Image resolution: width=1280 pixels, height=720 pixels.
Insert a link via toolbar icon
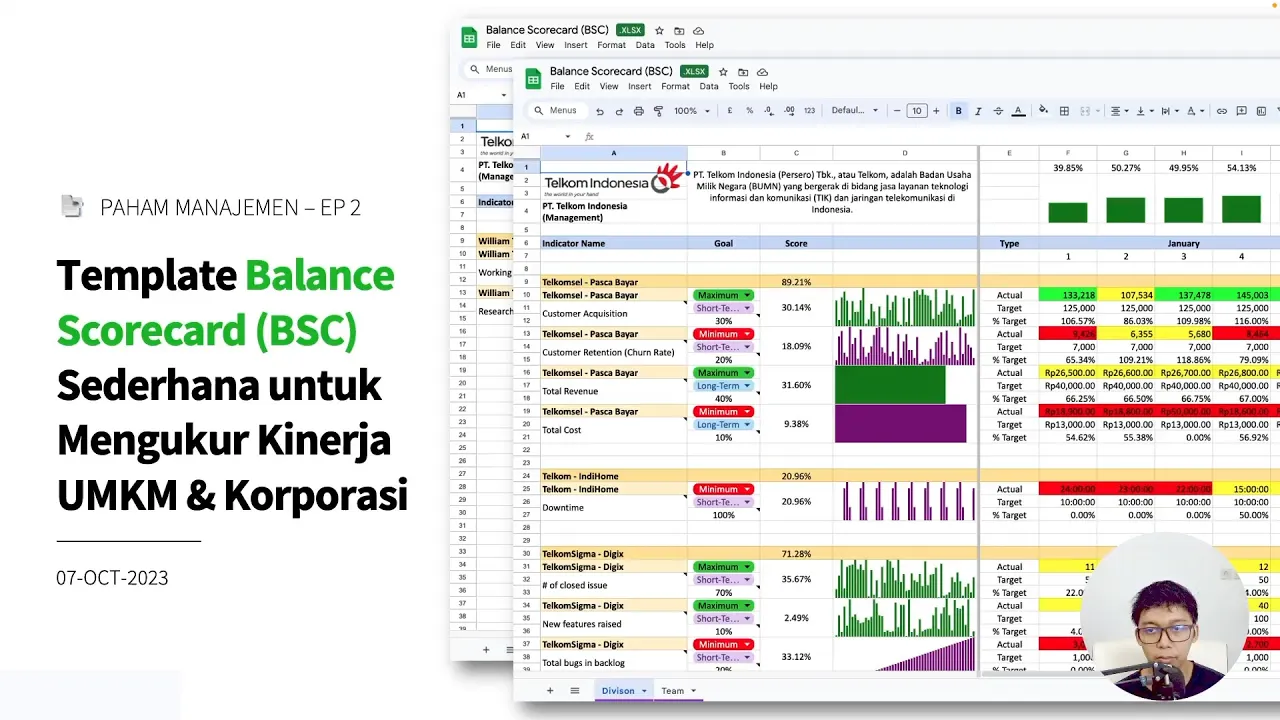pyautogui.click(x=1221, y=111)
